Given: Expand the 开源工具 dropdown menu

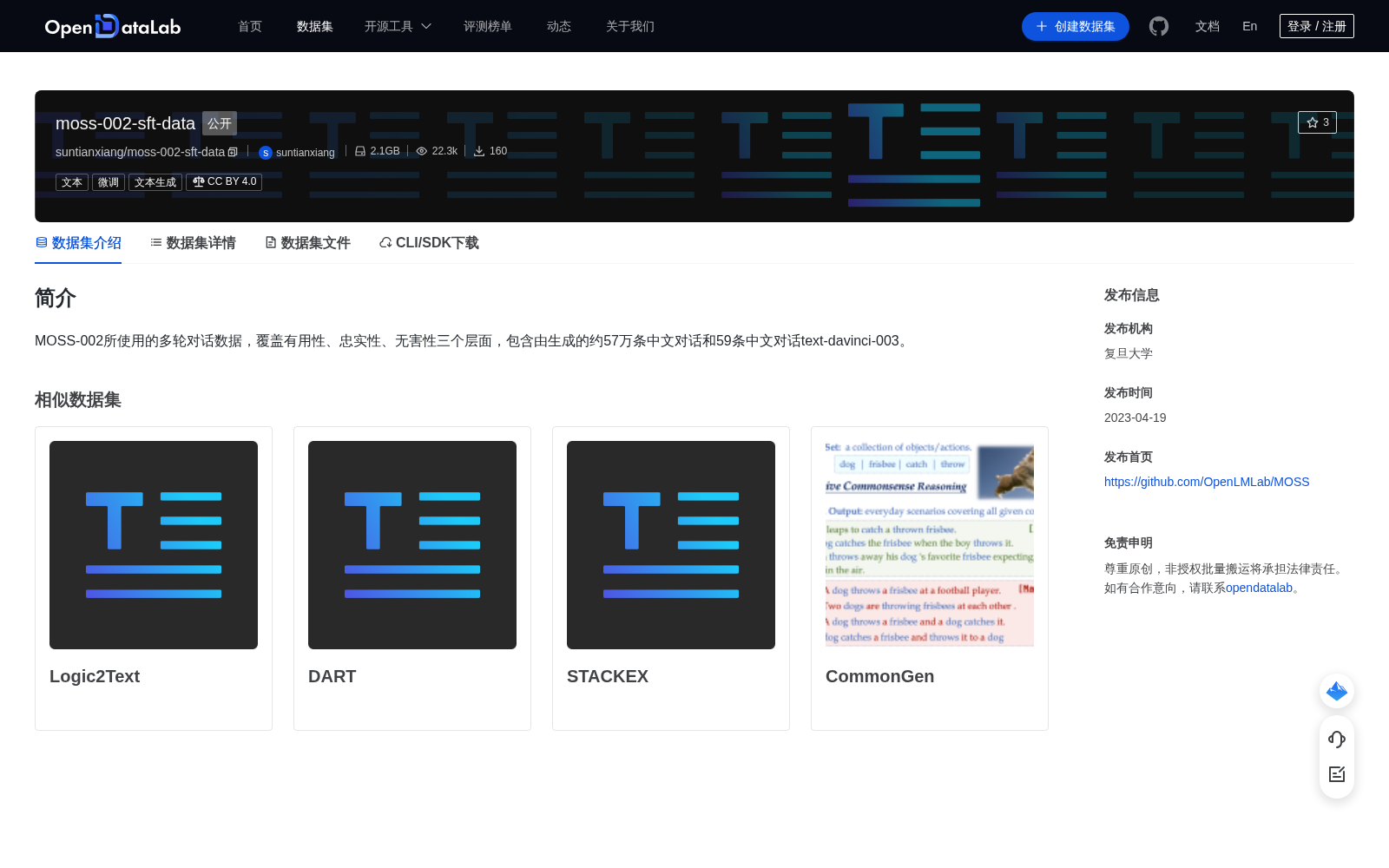Looking at the screenshot, I should coord(398,26).
